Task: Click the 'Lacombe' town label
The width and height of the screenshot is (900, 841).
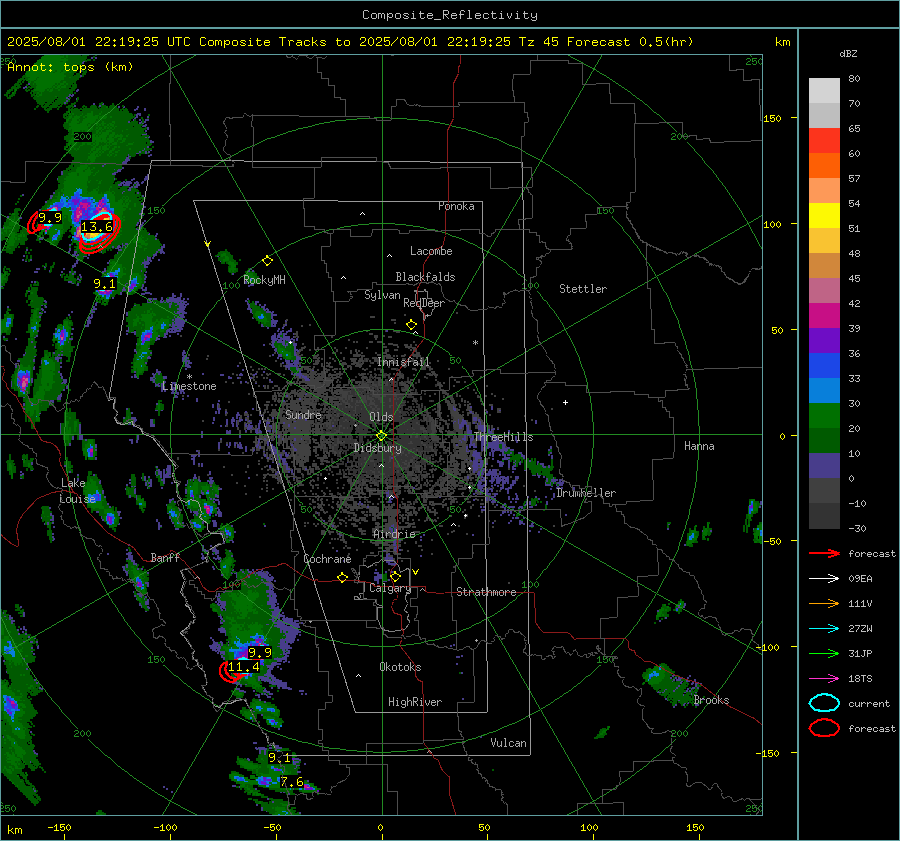Action: pos(431,251)
